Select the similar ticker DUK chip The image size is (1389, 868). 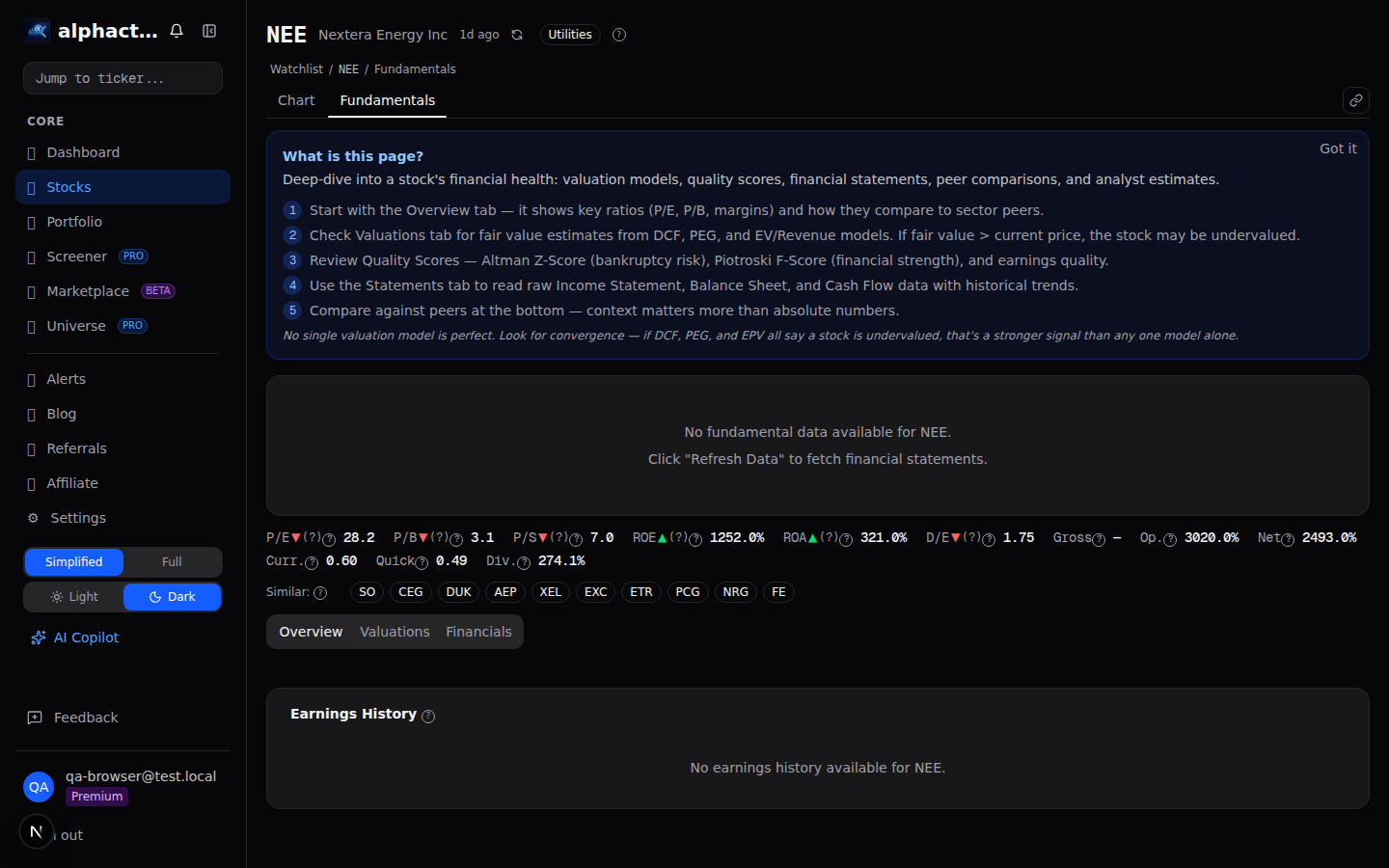458,592
